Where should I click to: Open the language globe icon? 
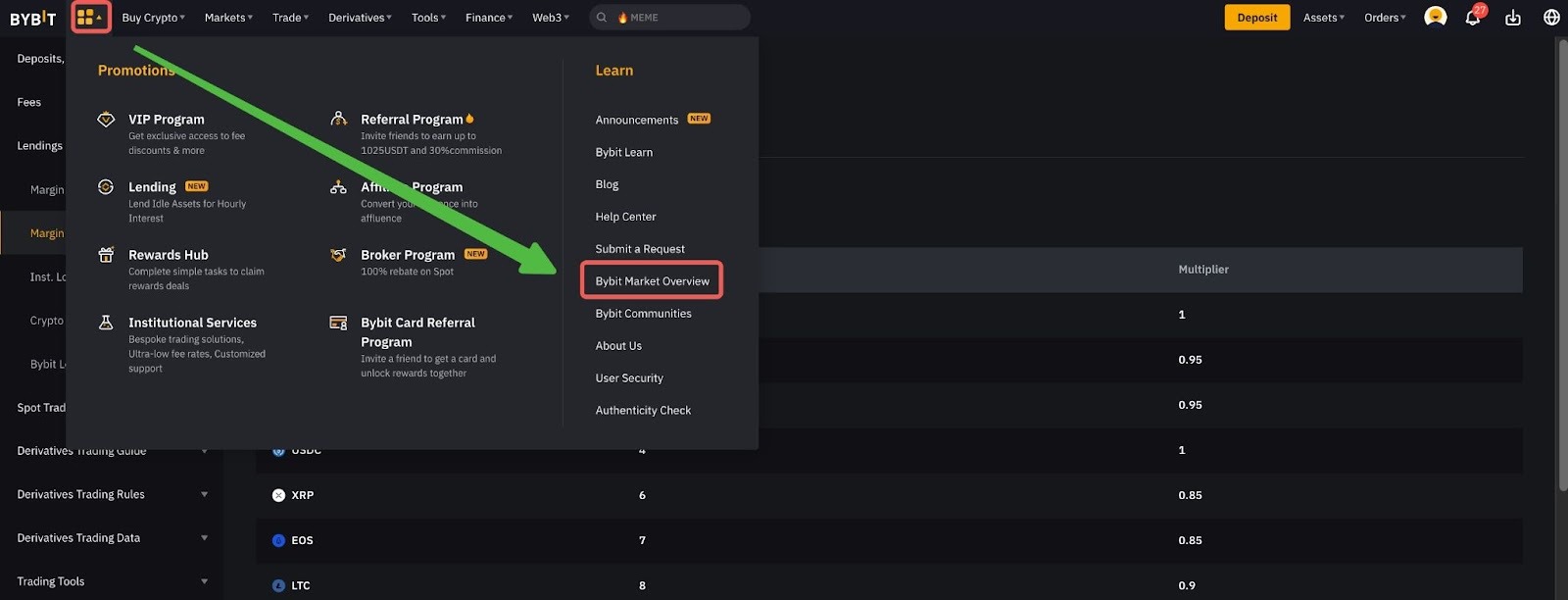[1551, 18]
